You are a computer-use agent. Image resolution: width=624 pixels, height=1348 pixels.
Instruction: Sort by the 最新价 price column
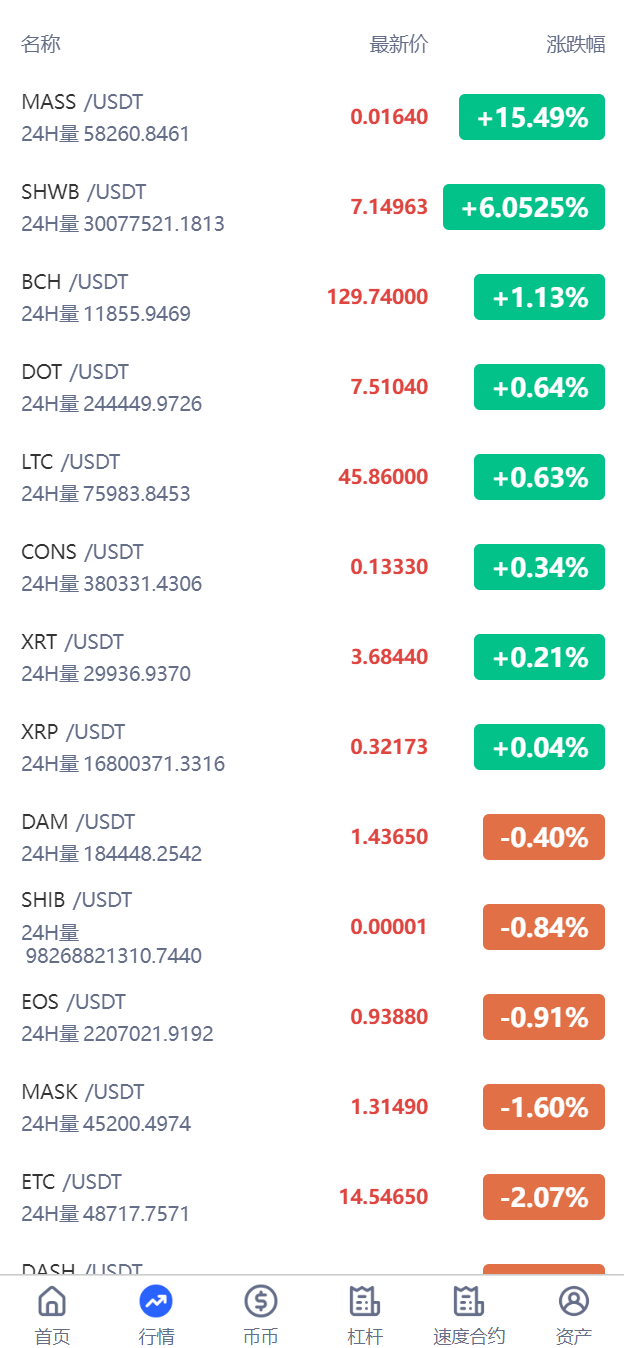(398, 44)
